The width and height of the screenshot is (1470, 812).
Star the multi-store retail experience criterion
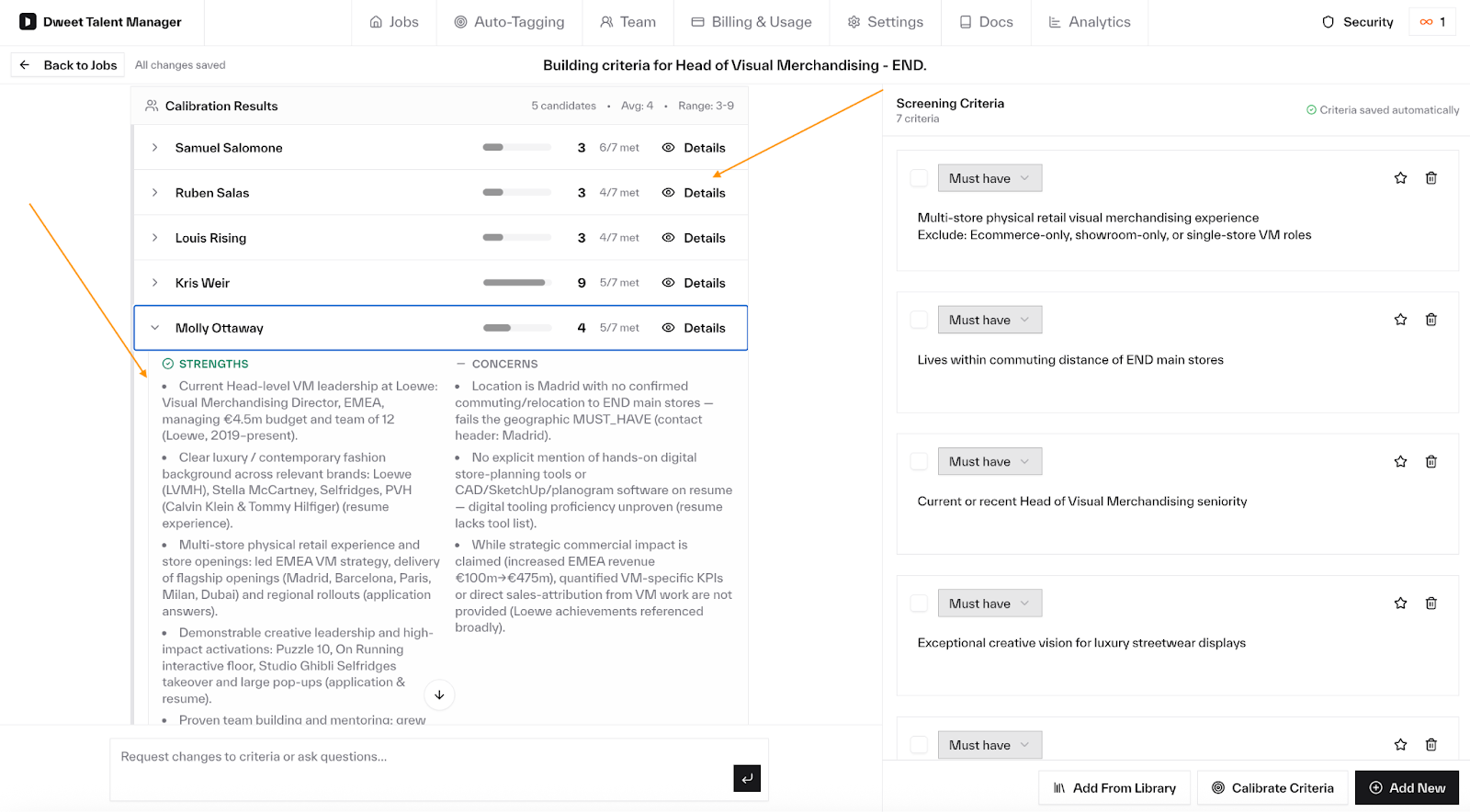coord(1400,178)
